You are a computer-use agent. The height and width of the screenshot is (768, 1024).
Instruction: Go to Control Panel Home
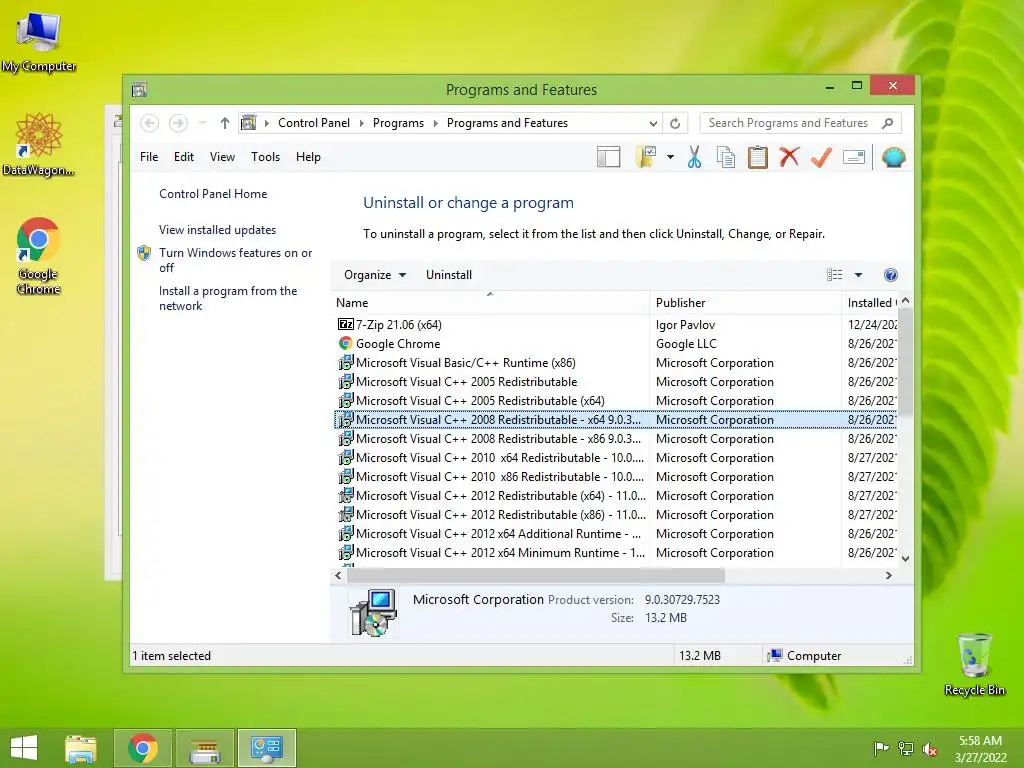pyautogui.click(x=213, y=194)
